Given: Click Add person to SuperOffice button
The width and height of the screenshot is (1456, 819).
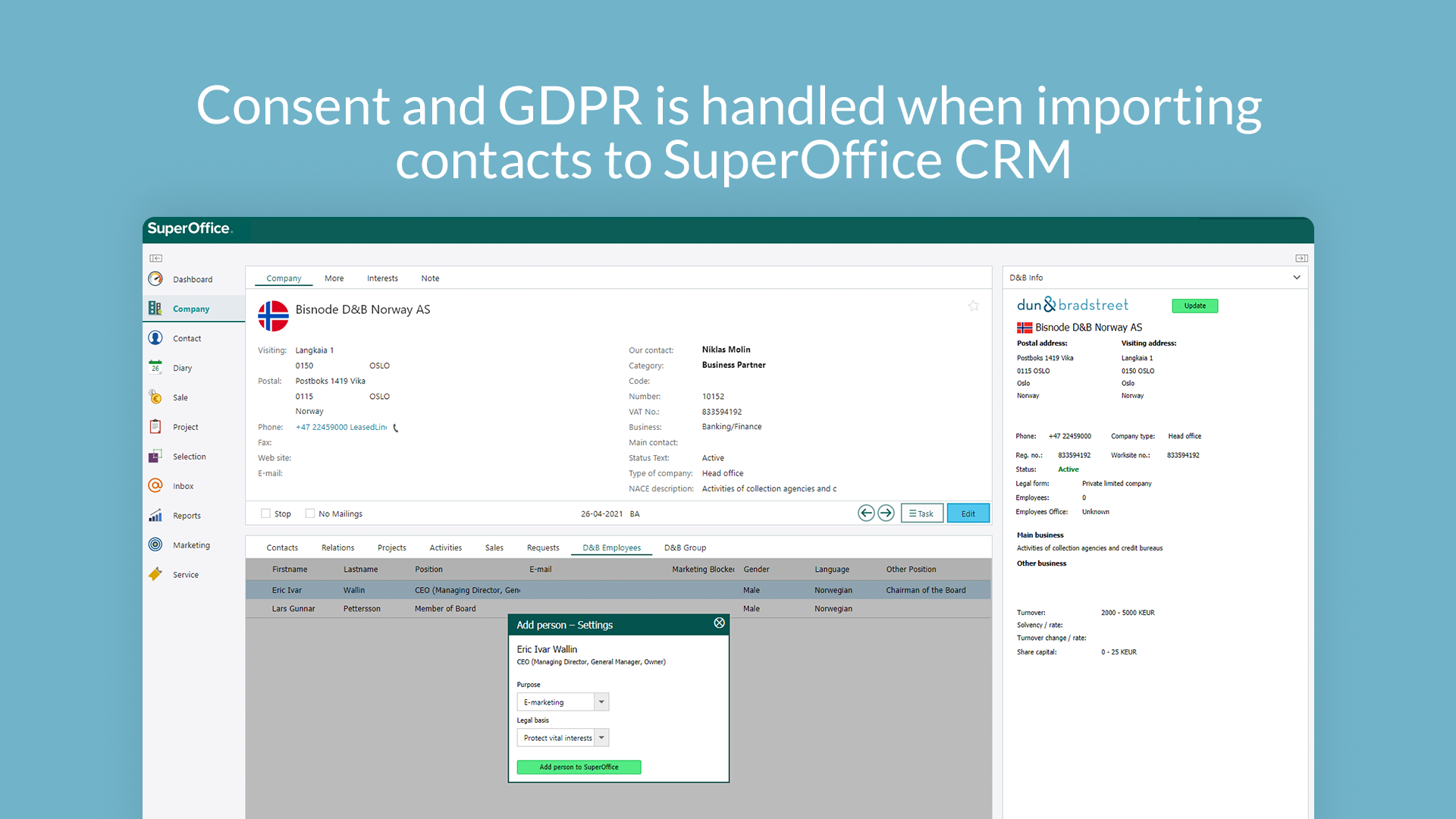Looking at the screenshot, I should click(x=579, y=767).
